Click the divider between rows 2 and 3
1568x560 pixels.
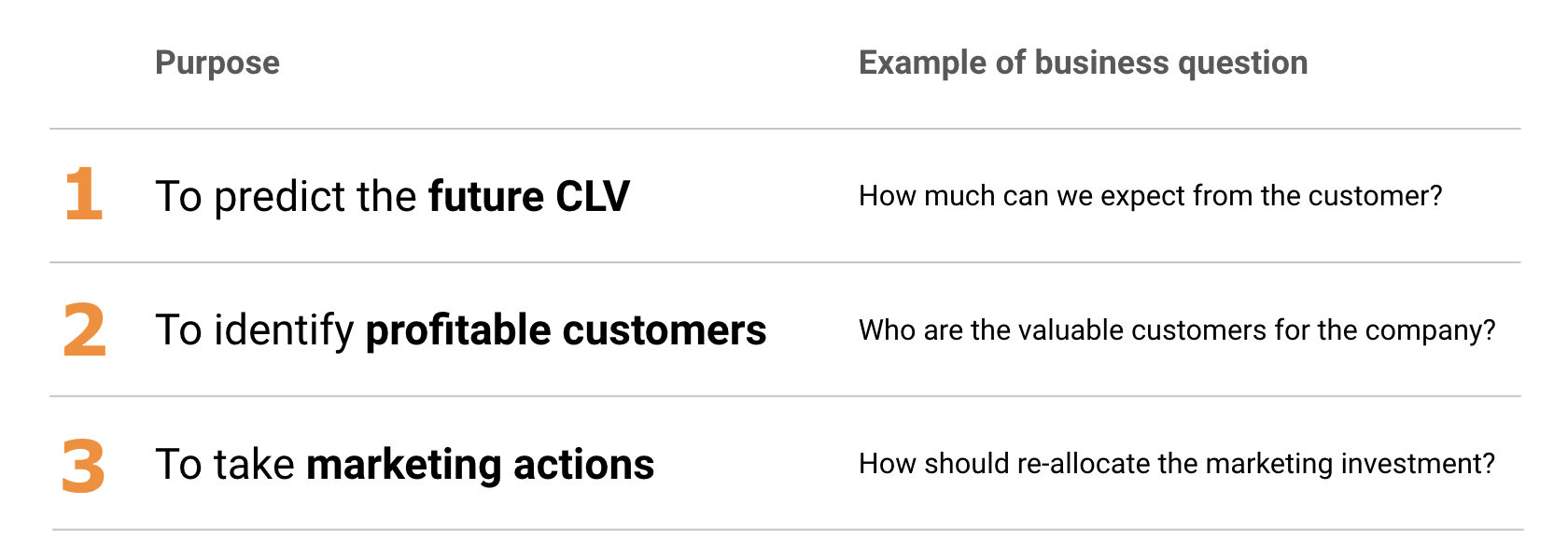coord(784,396)
